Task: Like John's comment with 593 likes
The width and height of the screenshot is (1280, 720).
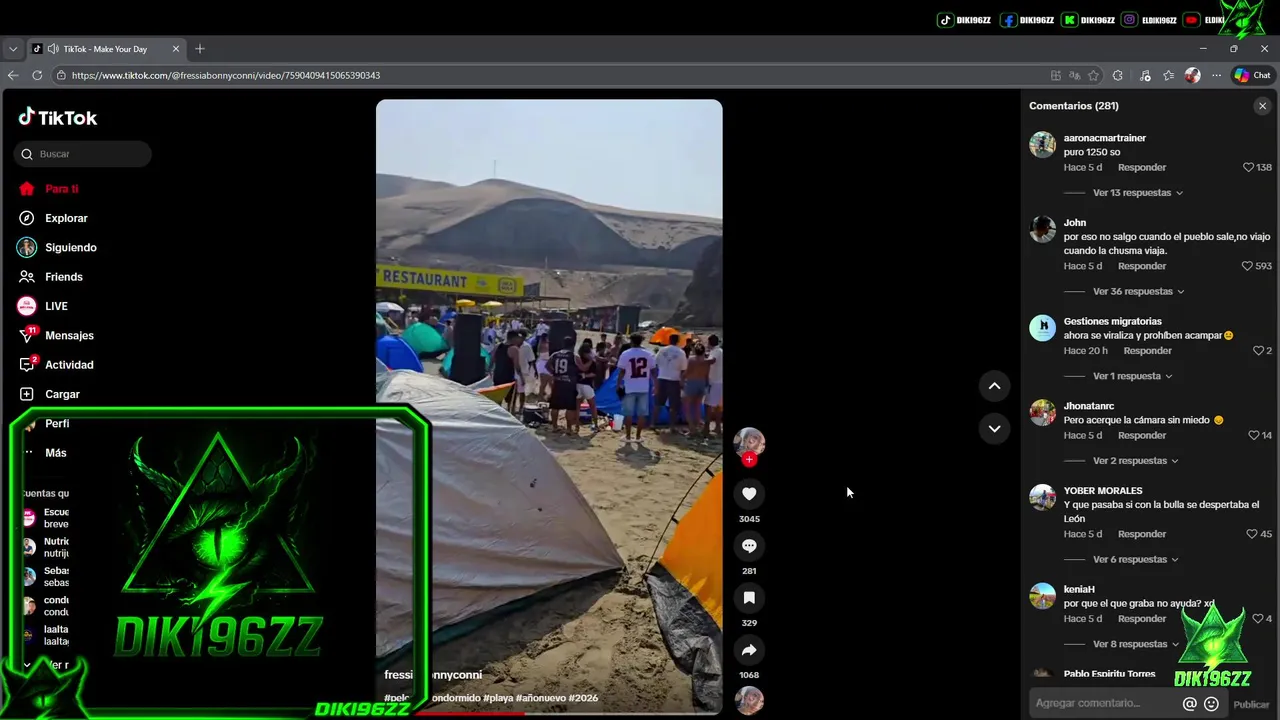Action: pyautogui.click(x=1247, y=266)
